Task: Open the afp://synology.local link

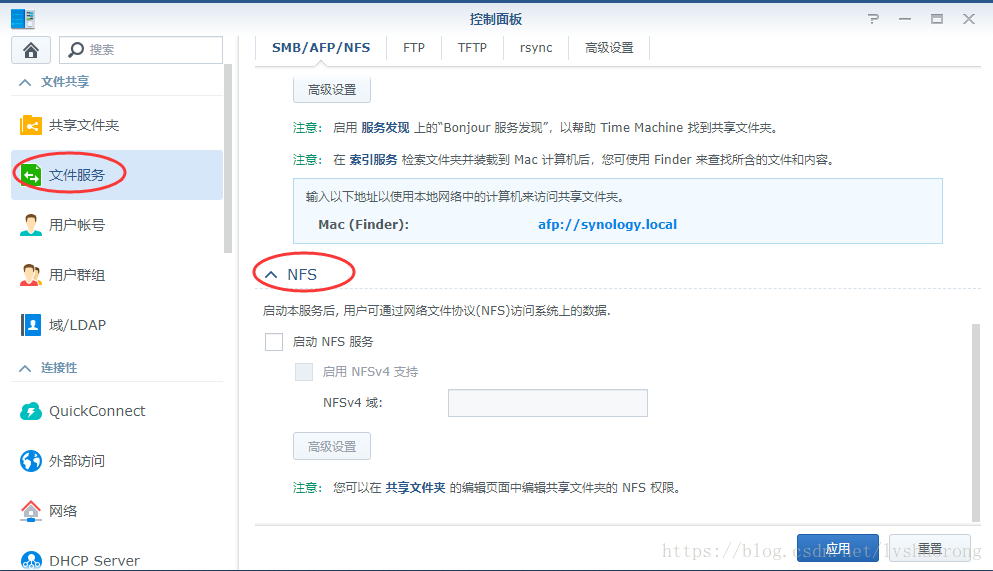Action: coord(607,225)
